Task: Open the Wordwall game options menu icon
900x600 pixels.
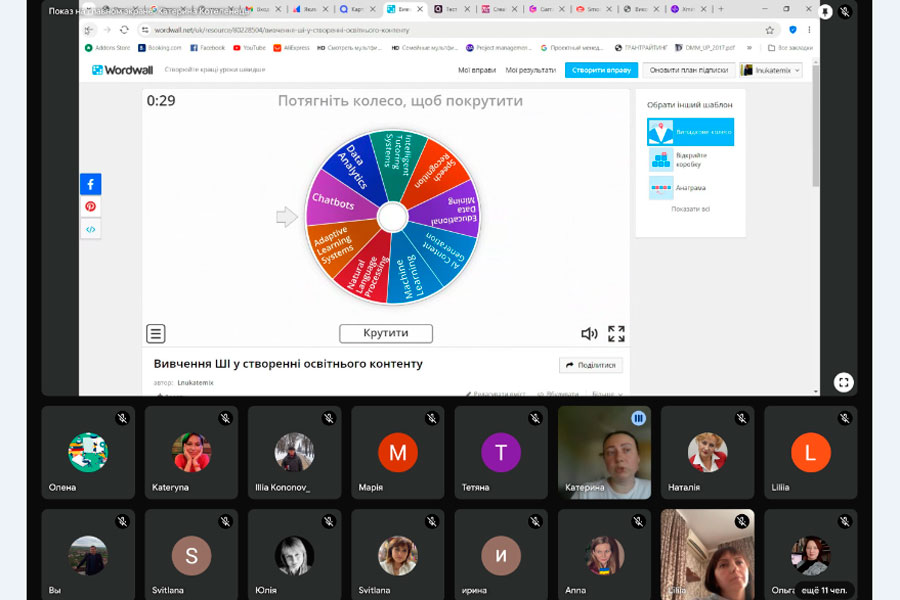Action: point(156,334)
